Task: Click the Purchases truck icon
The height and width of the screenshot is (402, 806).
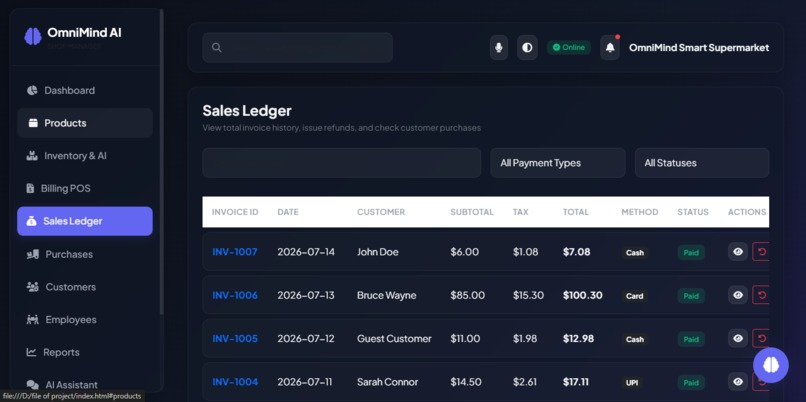Action: 32,254
